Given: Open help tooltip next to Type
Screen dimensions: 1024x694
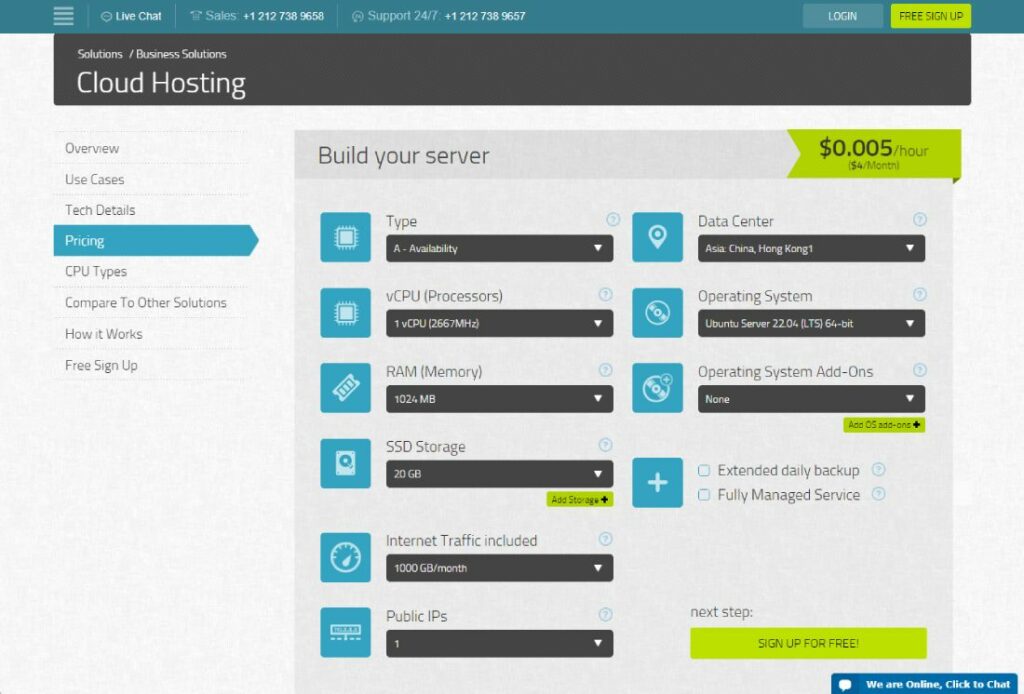Looking at the screenshot, I should [x=613, y=219].
